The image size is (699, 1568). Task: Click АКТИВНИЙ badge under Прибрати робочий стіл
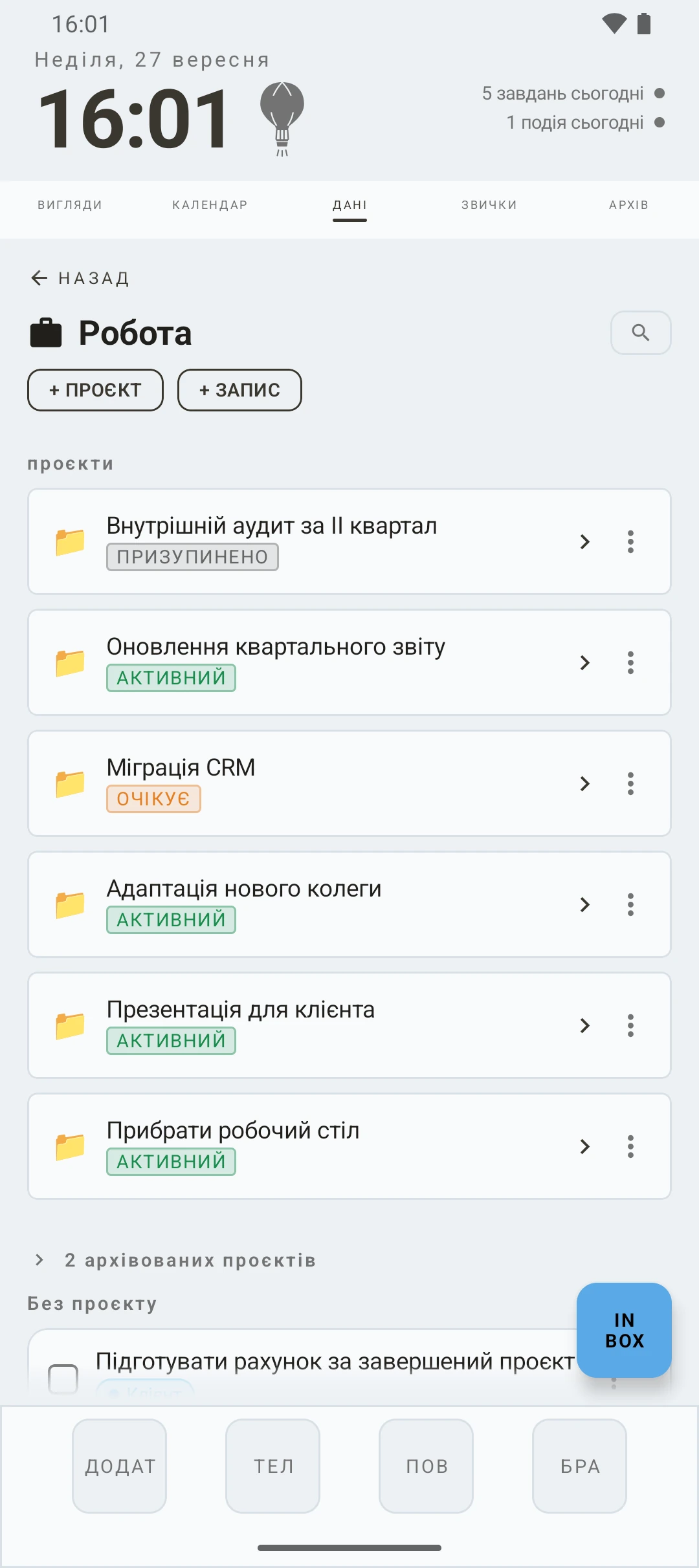[x=171, y=1162]
